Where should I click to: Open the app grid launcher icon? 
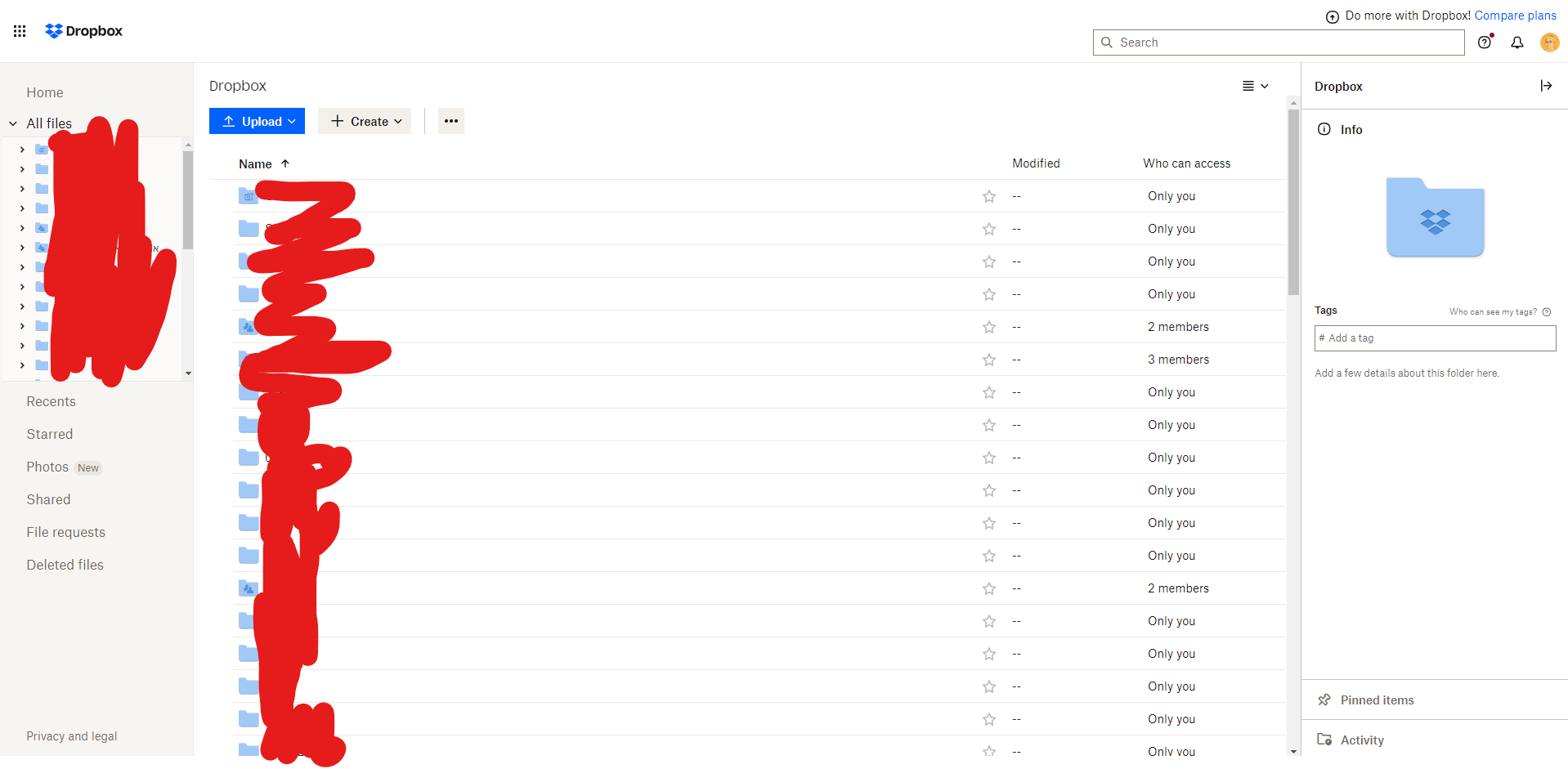point(20,31)
